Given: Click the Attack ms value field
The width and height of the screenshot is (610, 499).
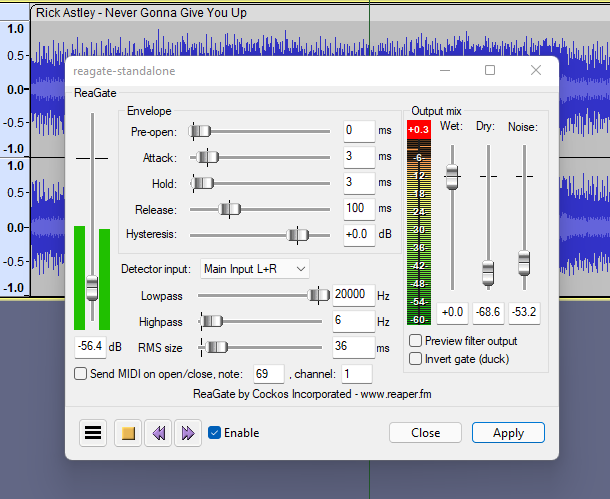Looking at the screenshot, I should coord(359,157).
